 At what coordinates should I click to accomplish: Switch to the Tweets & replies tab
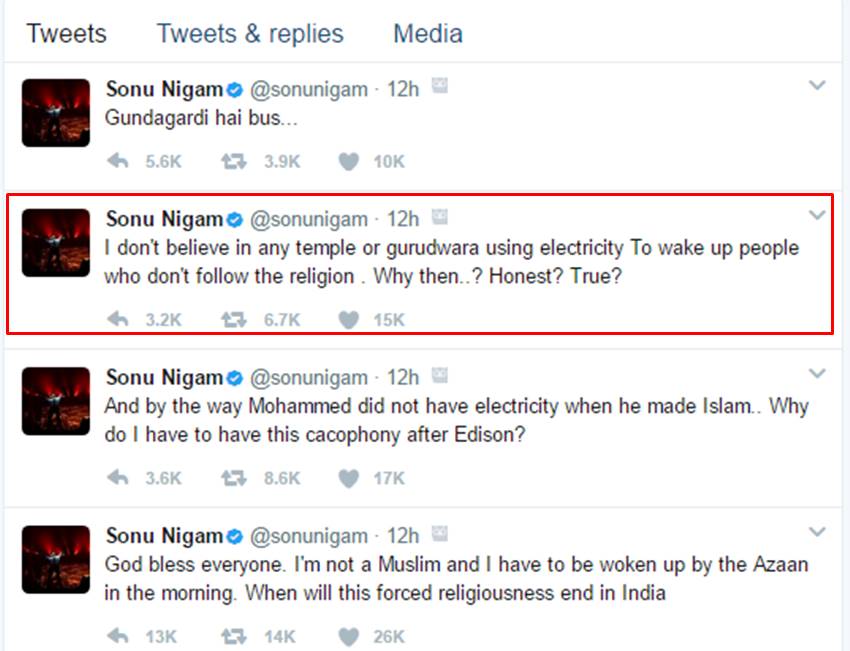pyautogui.click(x=250, y=33)
